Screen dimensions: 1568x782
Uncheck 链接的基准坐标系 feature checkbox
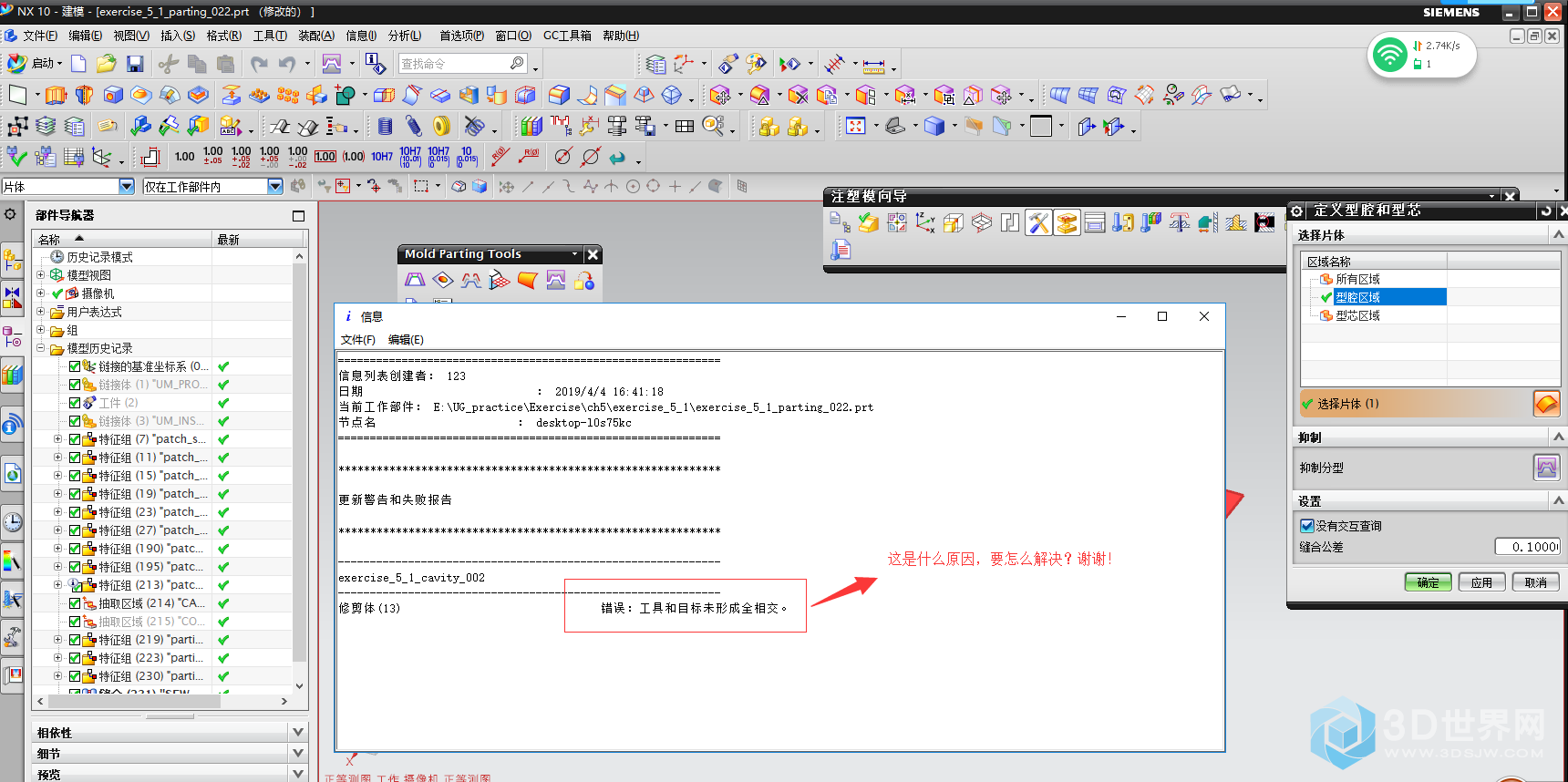coord(75,366)
